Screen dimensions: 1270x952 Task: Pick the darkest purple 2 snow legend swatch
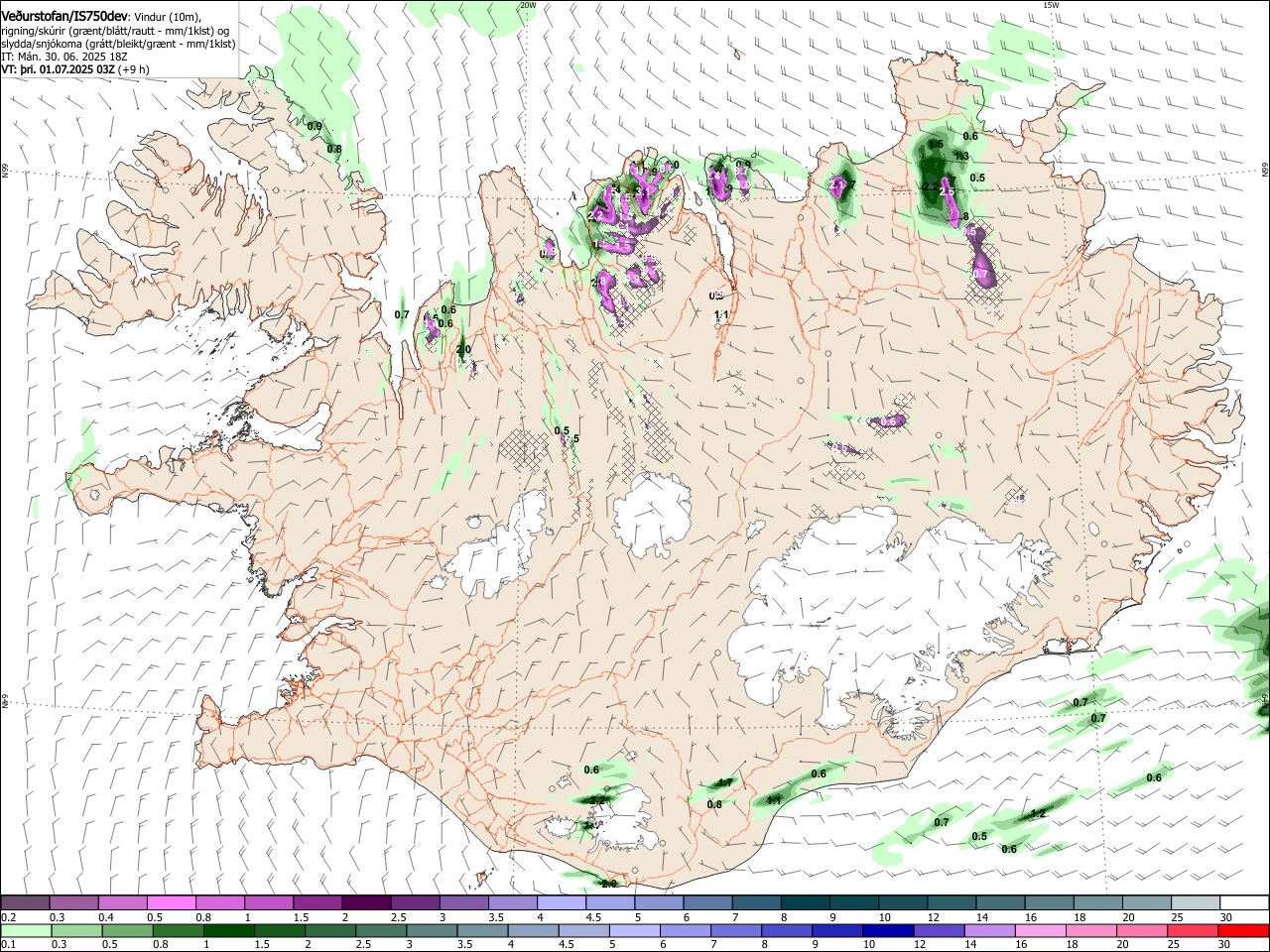point(365,902)
